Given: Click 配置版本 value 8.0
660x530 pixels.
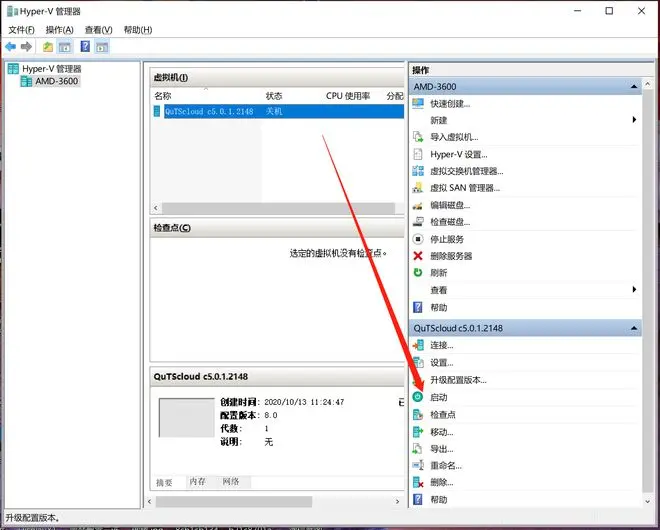Looking at the screenshot, I should point(271,415).
